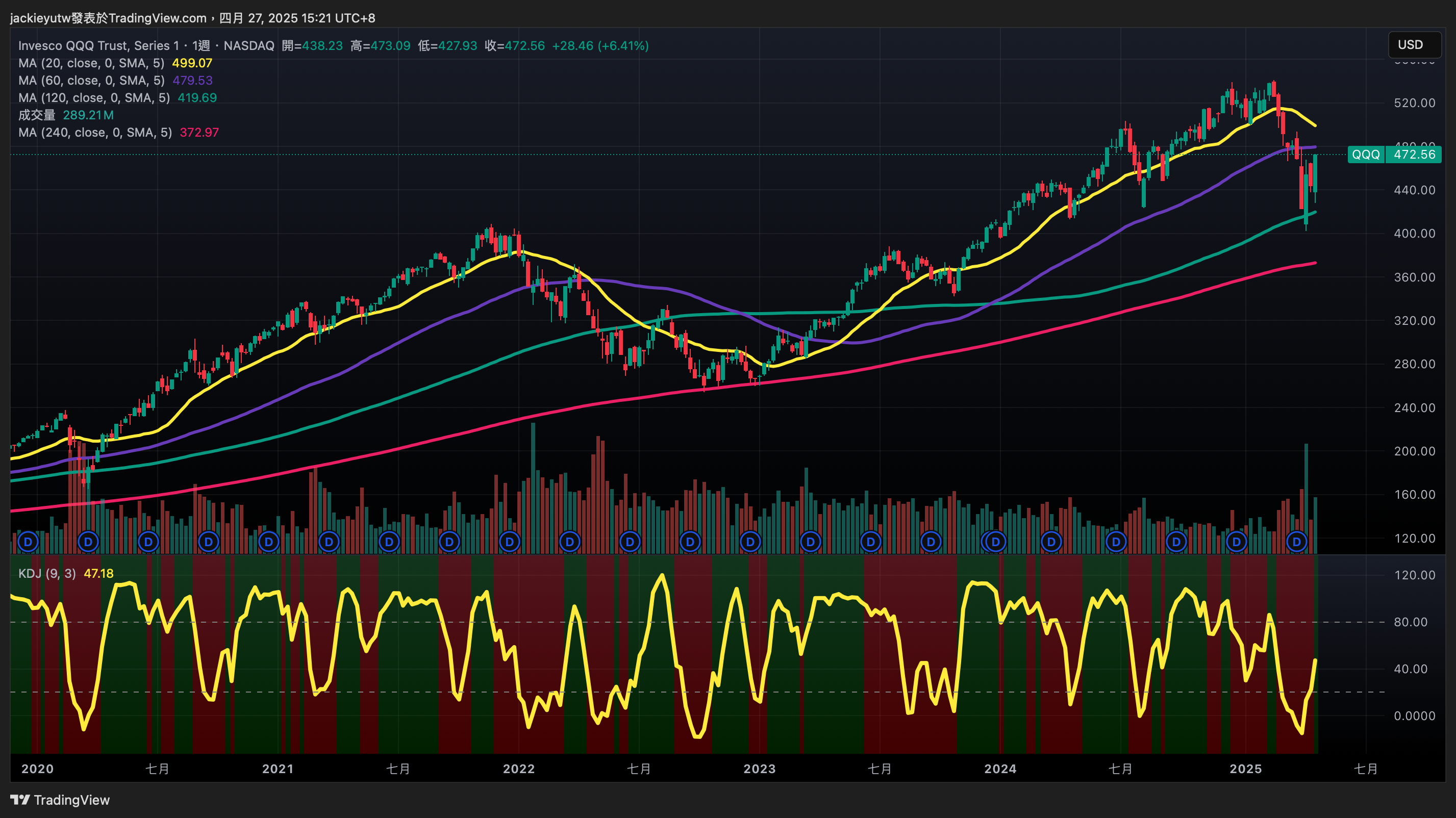1456x818 pixels.
Task: Click the jackieyutw author link in the header
Action: 40,18
